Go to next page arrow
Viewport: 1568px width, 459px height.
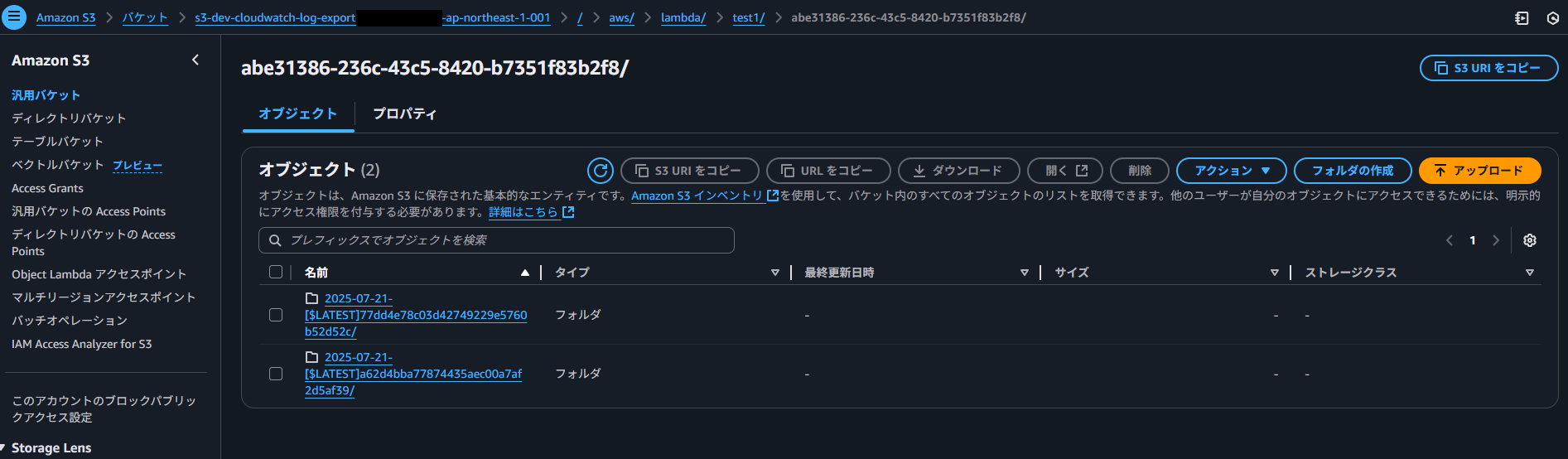coord(1496,240)
